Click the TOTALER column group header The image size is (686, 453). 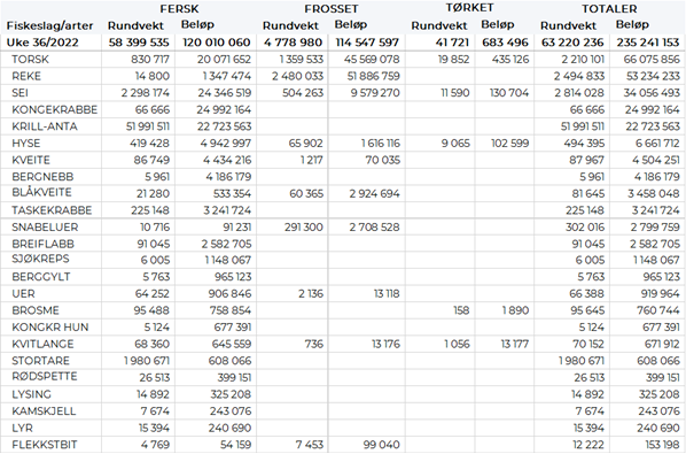(x=609, y=9)
